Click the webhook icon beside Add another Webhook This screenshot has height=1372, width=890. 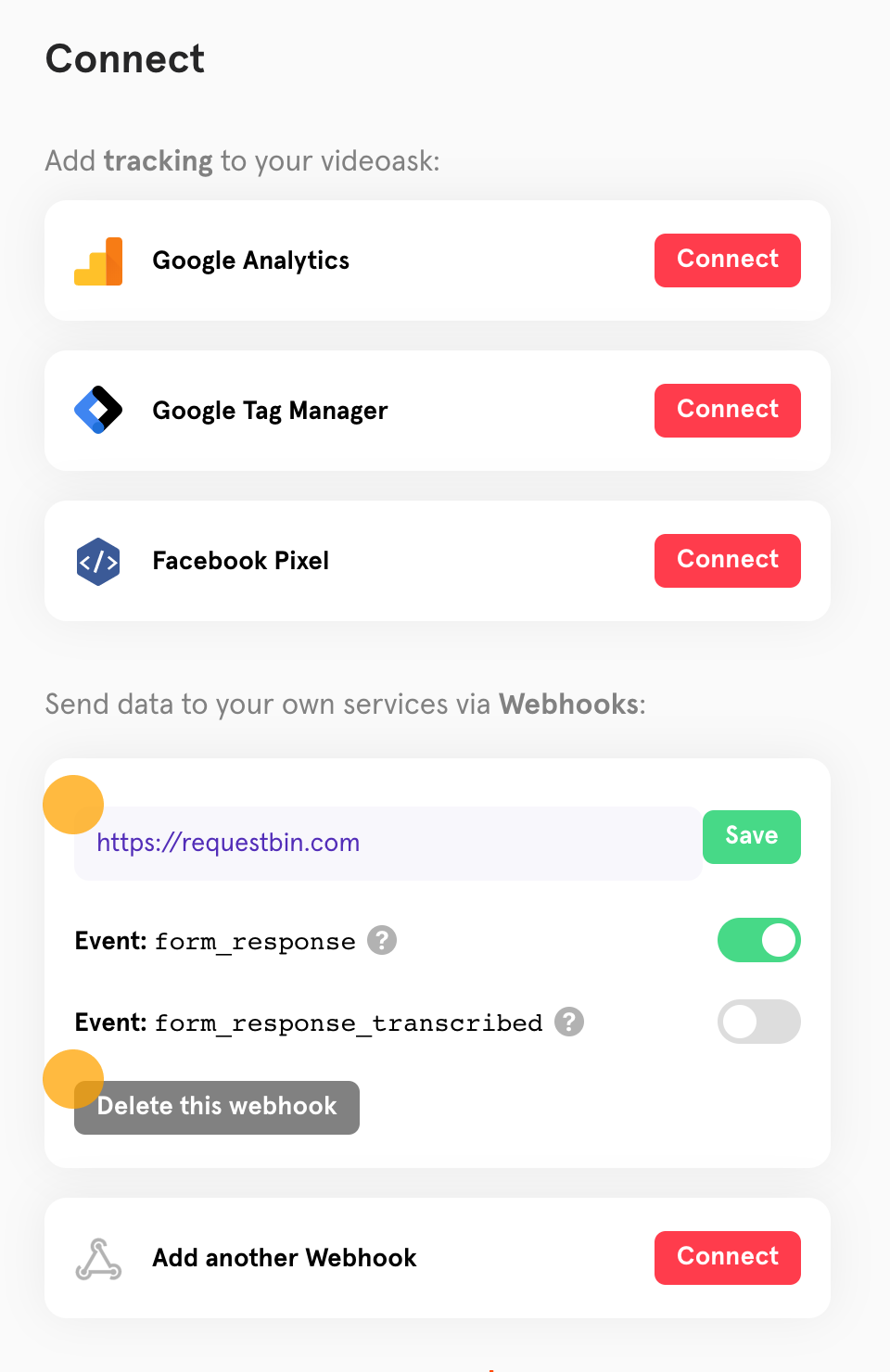coord(98,1259)
